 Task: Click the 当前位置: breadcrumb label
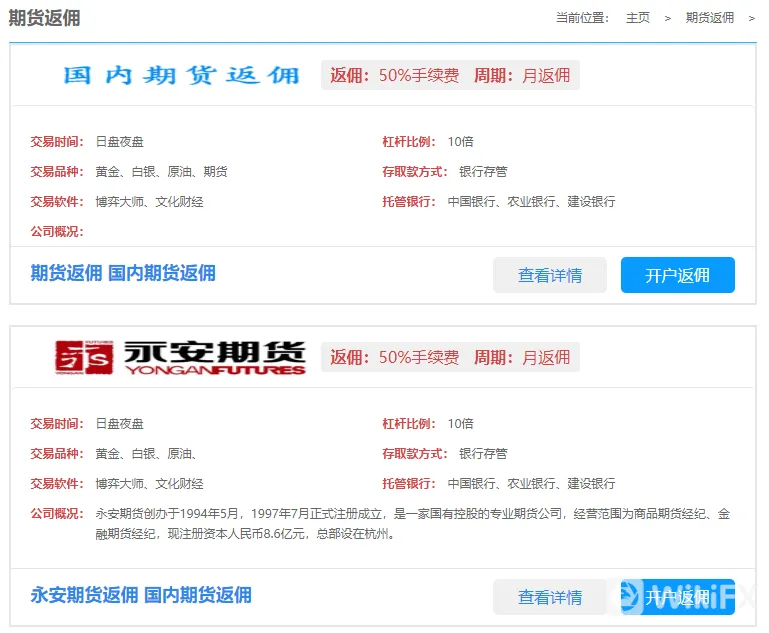pyautogui.click(x=583, y=18)
